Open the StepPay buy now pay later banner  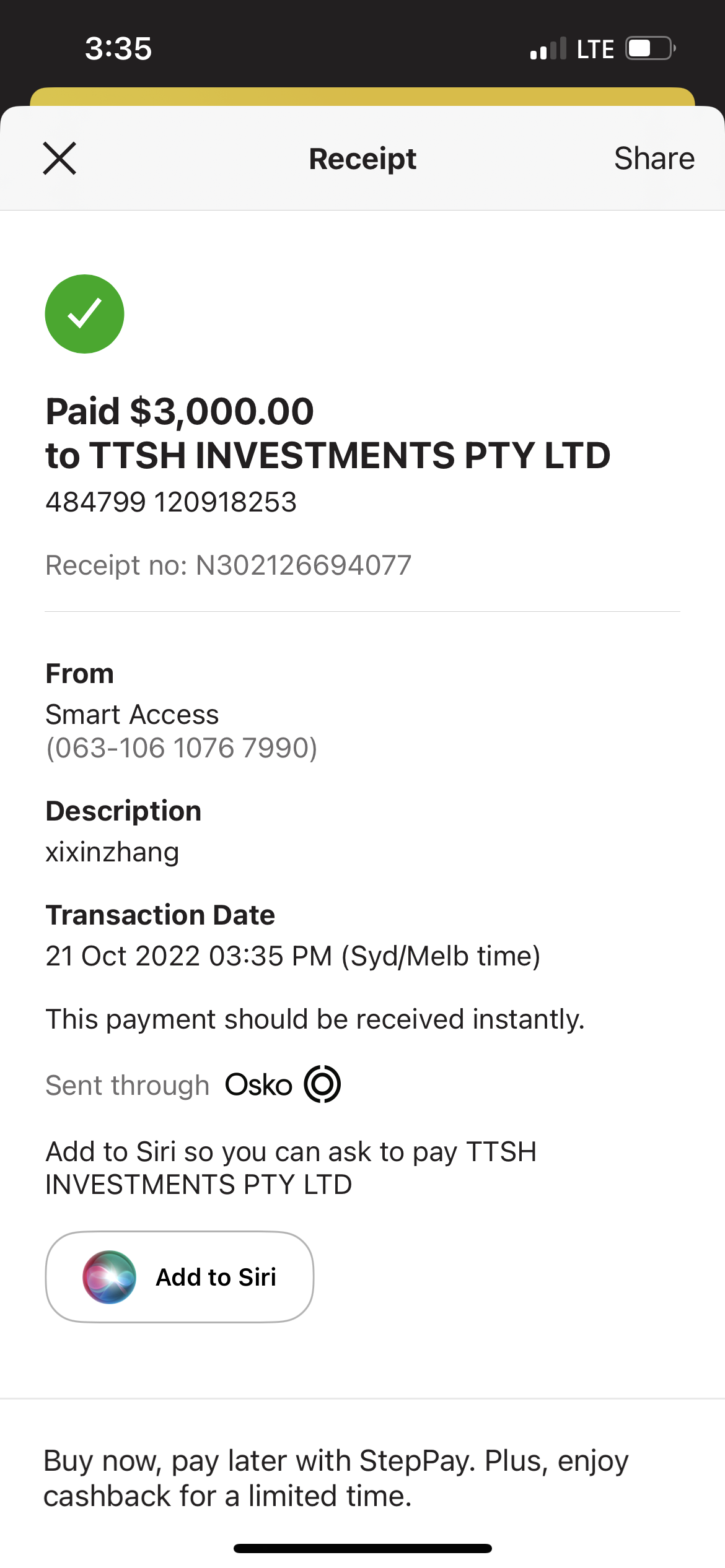click(362, 1478)
